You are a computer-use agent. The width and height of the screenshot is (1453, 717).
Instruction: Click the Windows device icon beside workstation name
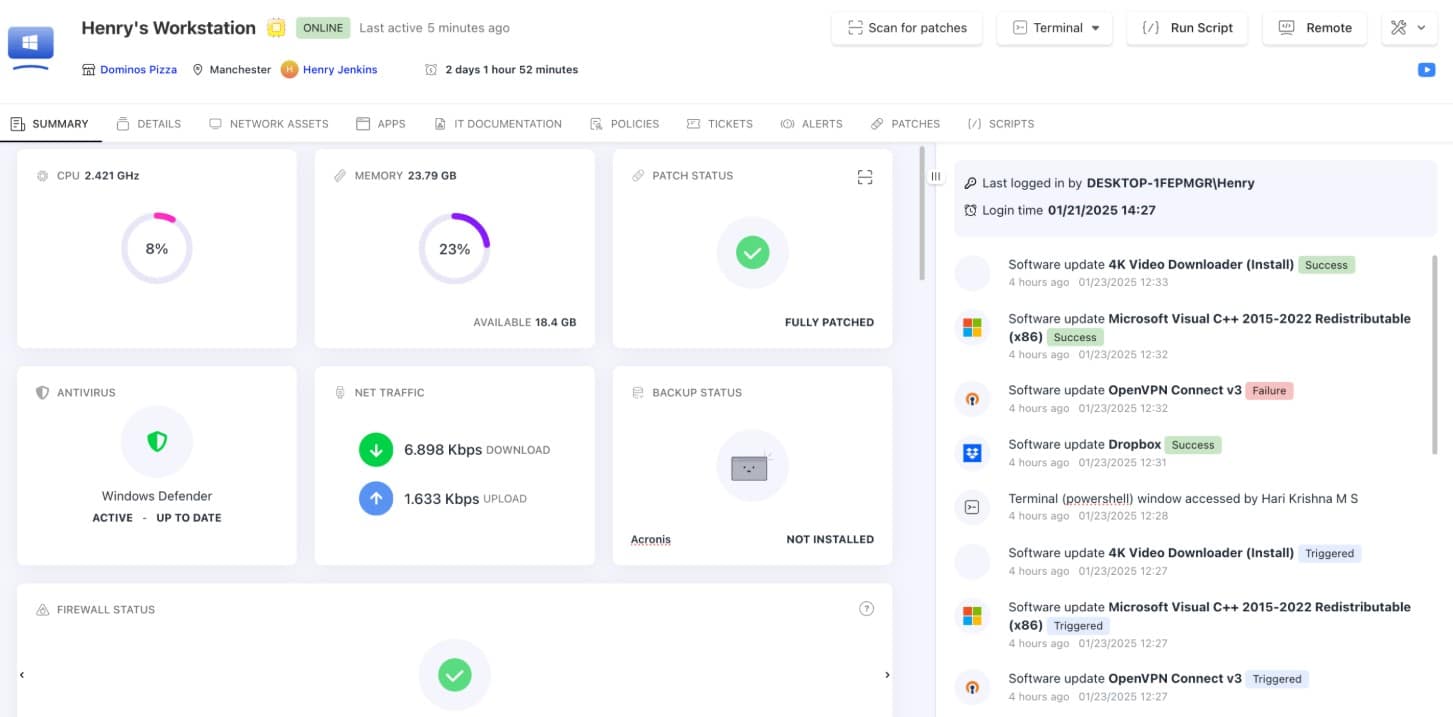(31, 45)
